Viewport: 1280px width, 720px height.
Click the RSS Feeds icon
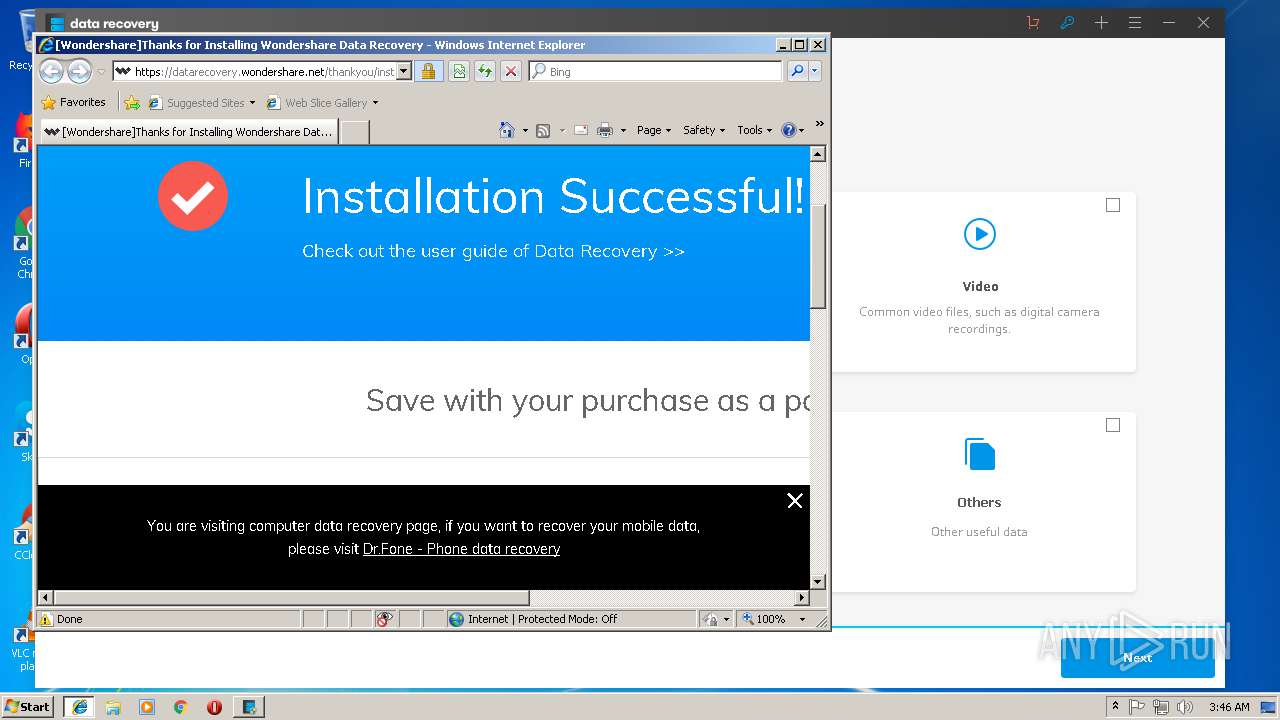pos(543,130)
